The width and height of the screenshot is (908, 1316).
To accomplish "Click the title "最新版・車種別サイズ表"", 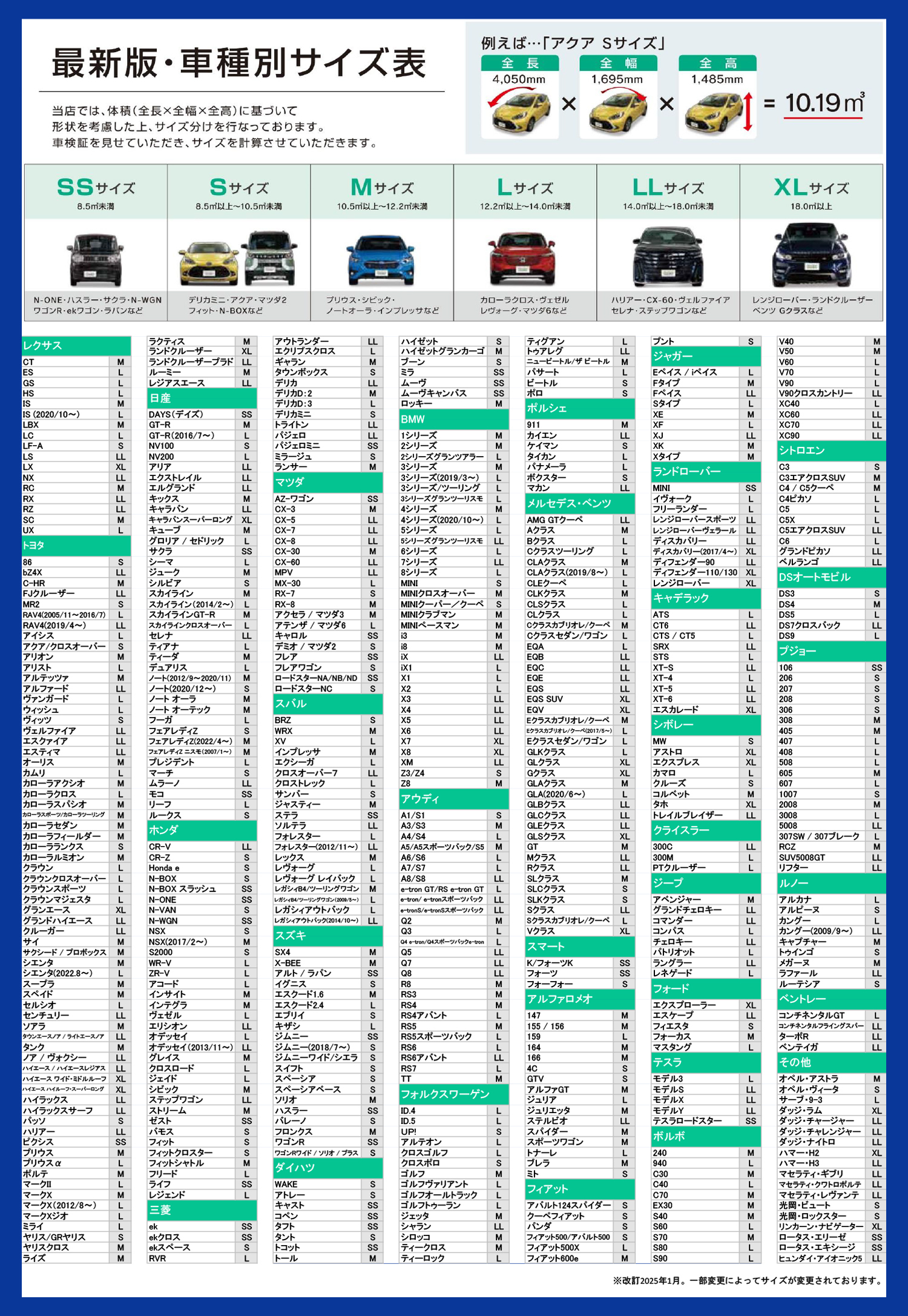I will (x=239, y=62).
